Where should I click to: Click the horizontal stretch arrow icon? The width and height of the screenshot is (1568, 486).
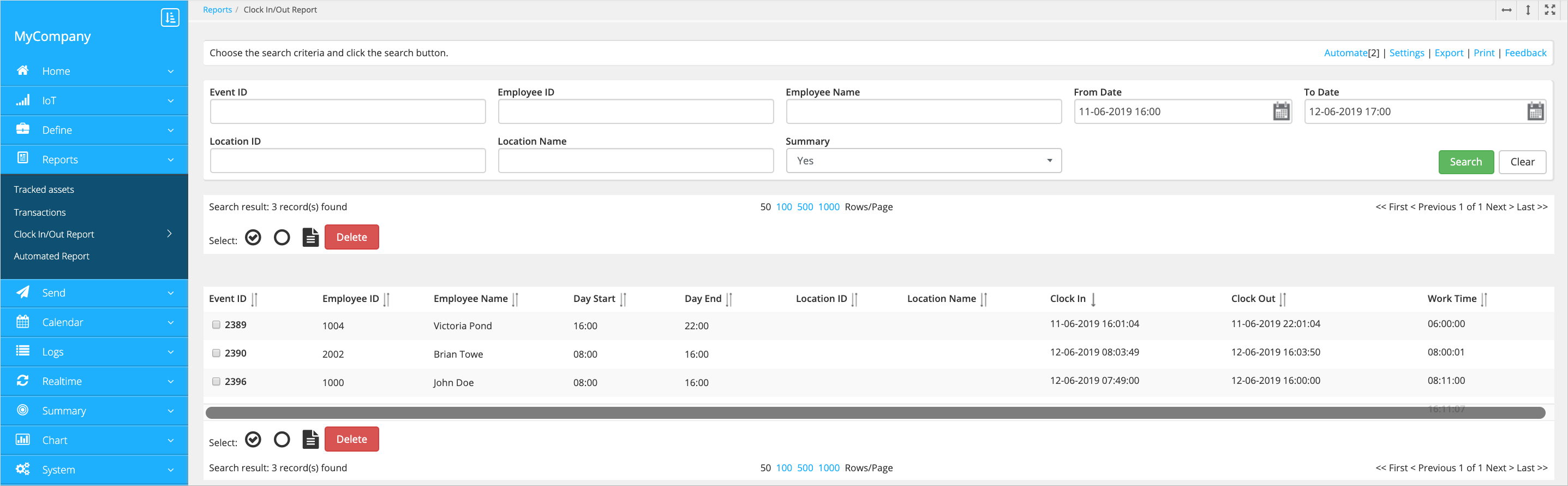point(1506,10)
